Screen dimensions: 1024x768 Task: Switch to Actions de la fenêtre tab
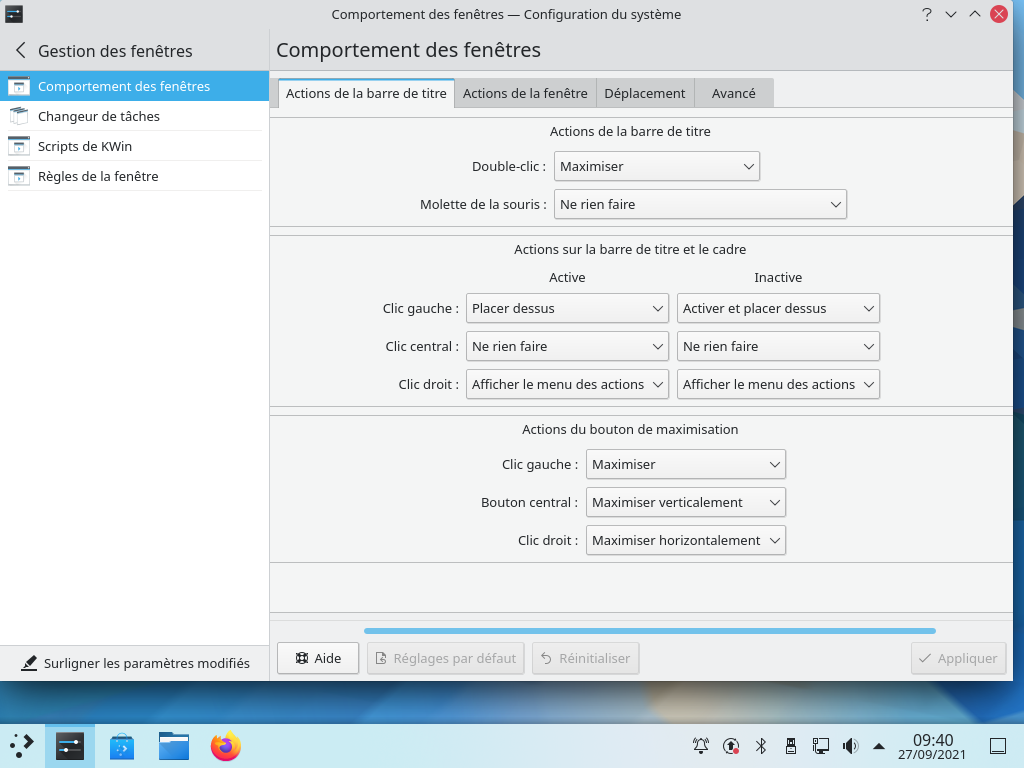[525, 93]
